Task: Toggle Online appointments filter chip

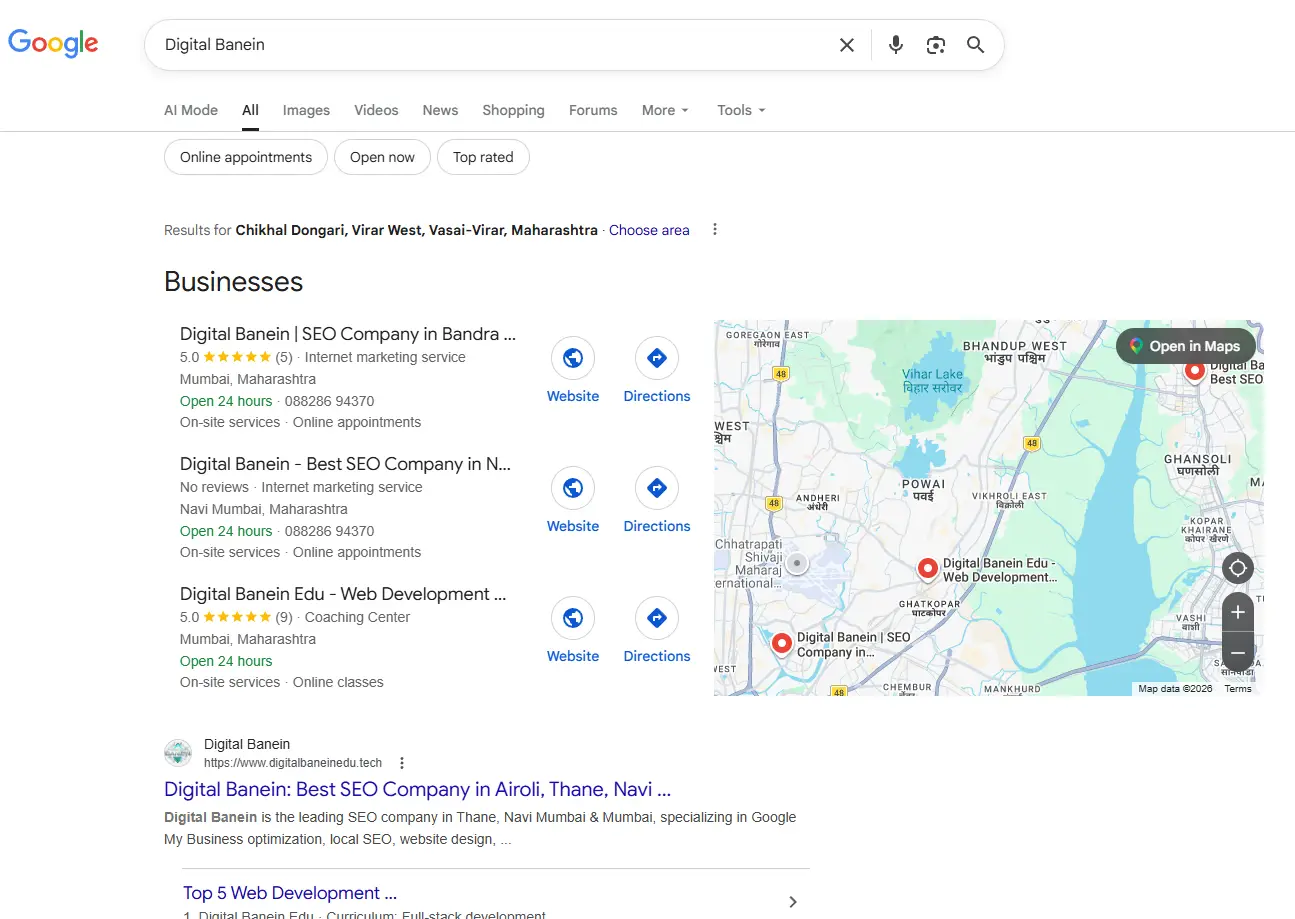Action: (x=246, y=157)
